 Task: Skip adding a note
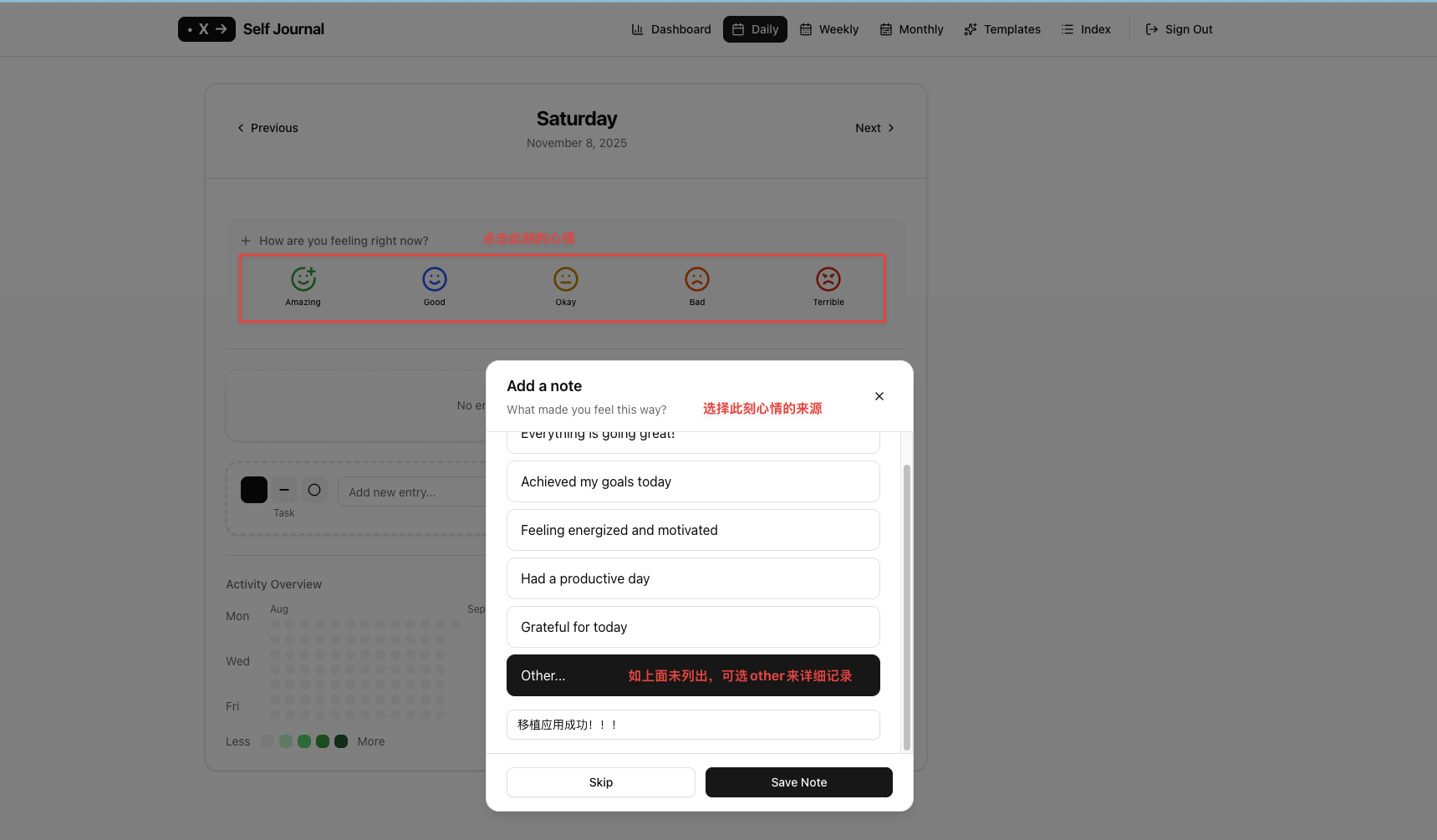[601, 782]
